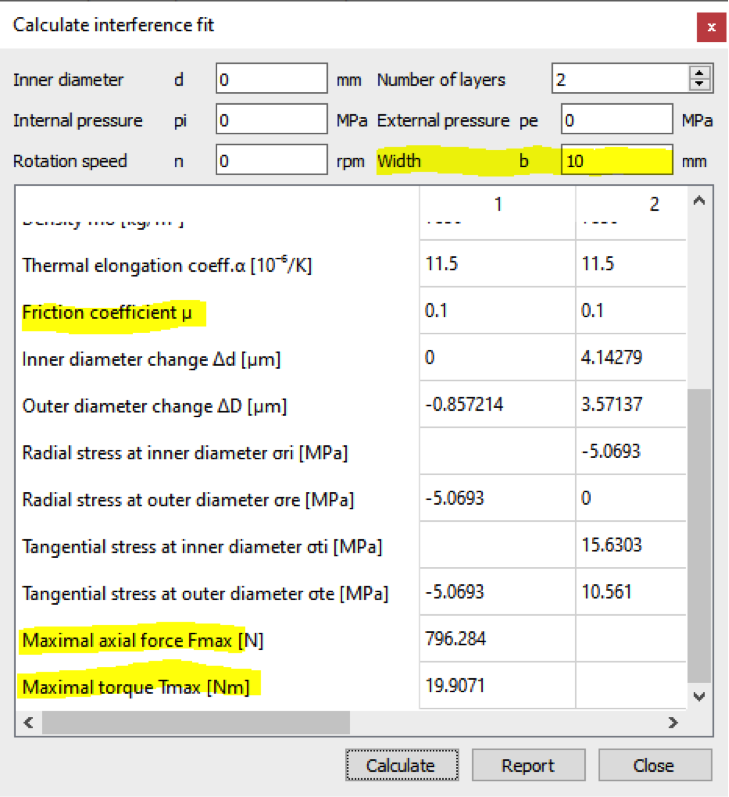Open the Report button

click(x=528, y=765)
